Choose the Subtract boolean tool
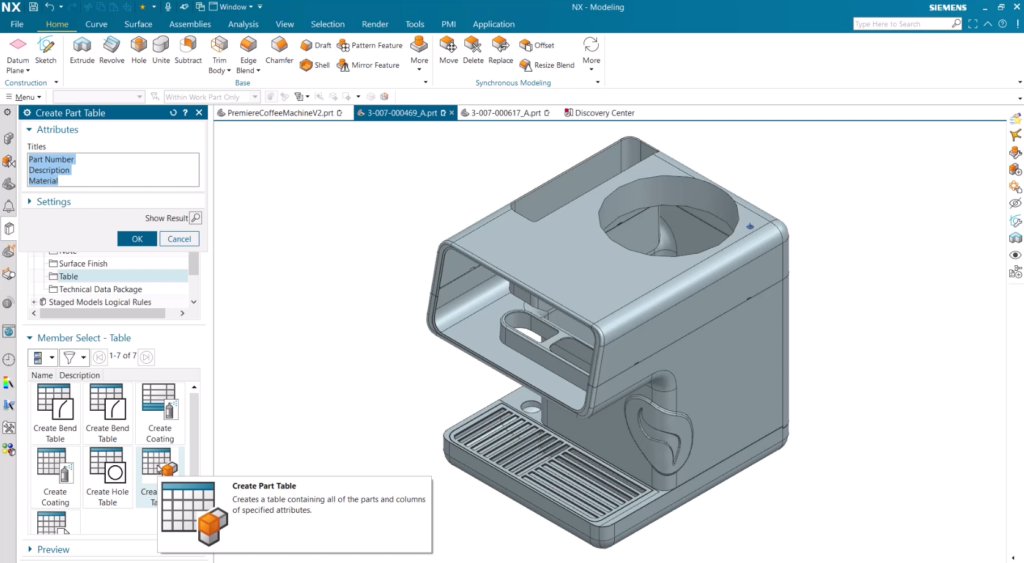This screenshot has width=1024, height=563. [188, 50]
